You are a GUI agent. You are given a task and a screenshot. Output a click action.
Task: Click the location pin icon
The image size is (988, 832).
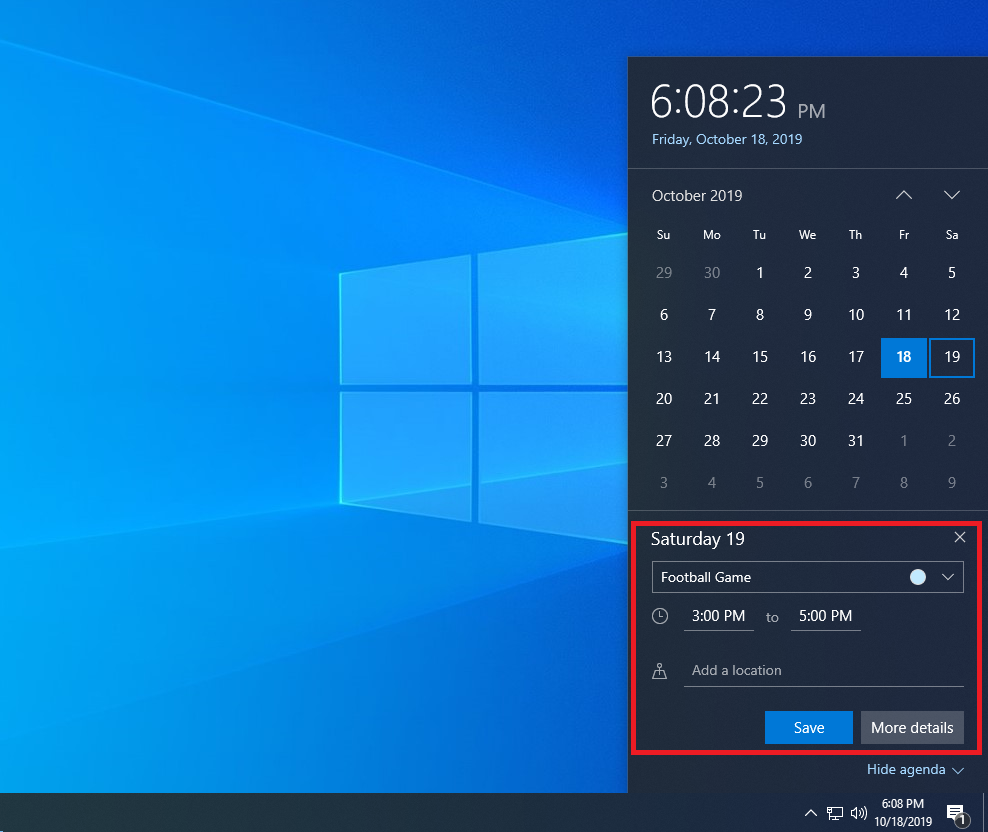[660, 670]
